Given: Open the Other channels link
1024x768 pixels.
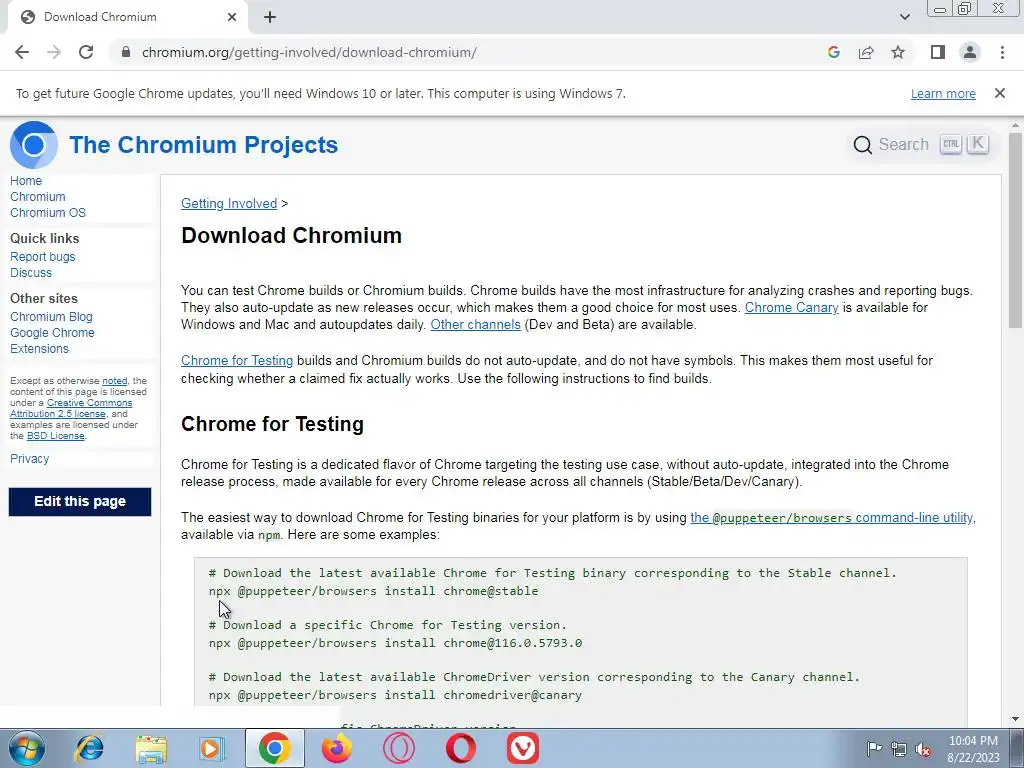Looking at the screenshot, I should pos(475,325).
